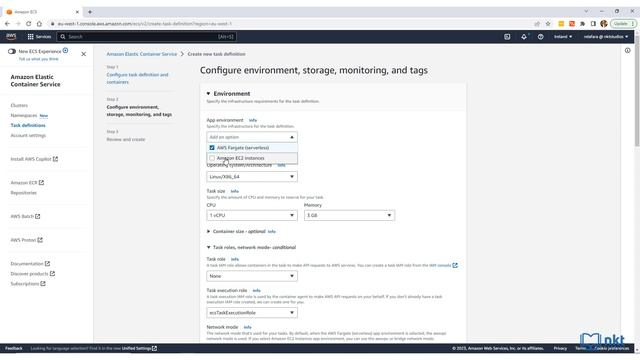Click Info link next to App environment
640x360 pixels.
click(x=253, y=120)
